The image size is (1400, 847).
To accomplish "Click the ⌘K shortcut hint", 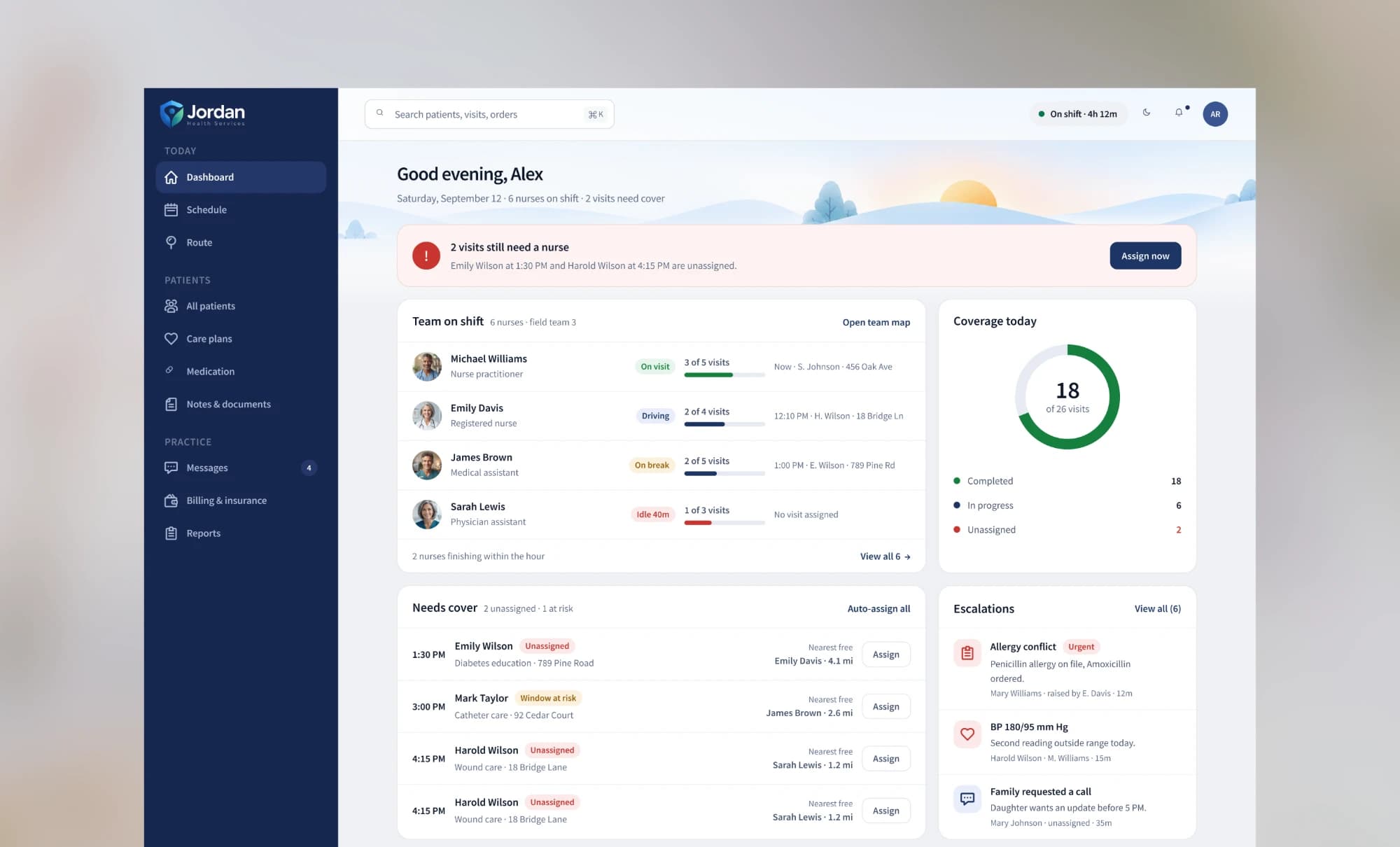I will (596, 115).
